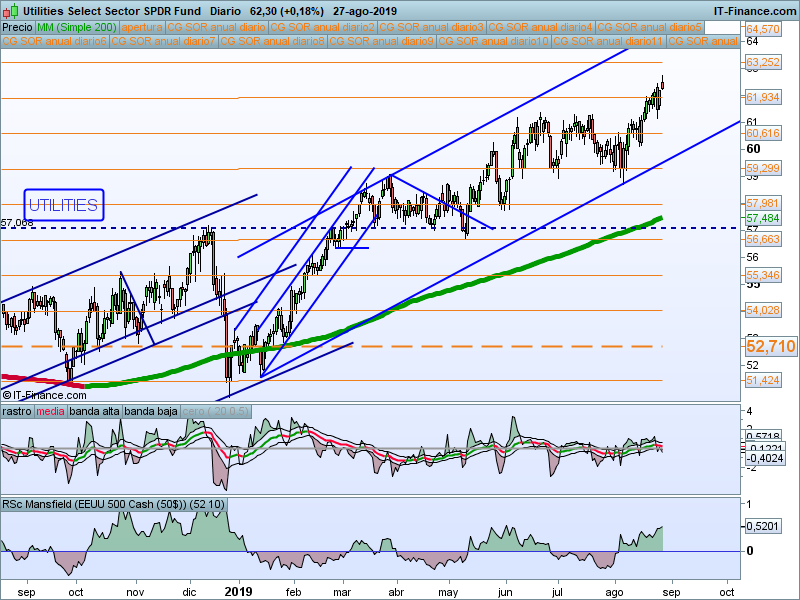Click the nov month on time axis
This screenshot has width=800, height=600.
[135, 592]
